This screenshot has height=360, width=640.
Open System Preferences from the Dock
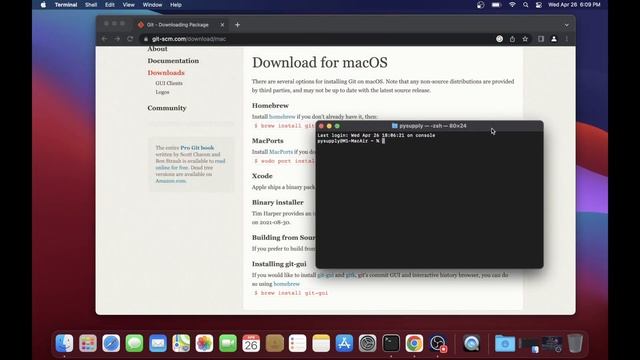367,343
